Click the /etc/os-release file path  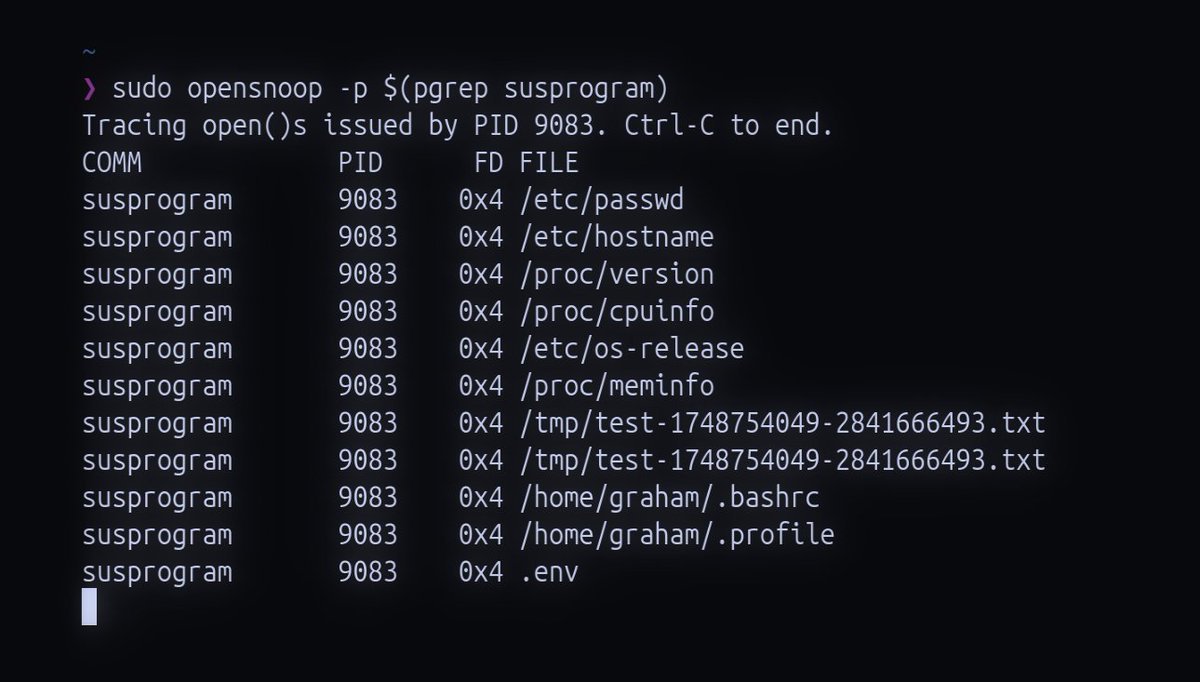tap(632, 349)
